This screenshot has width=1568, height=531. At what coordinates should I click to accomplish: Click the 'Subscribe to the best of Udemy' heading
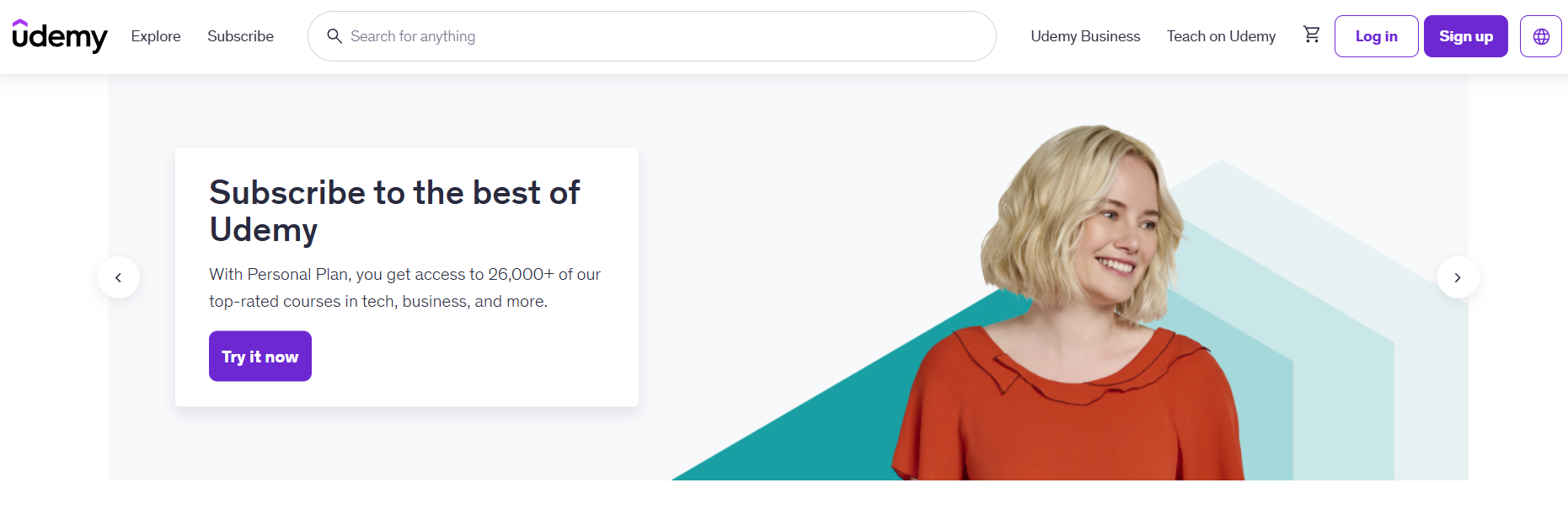tap(394, 211)
